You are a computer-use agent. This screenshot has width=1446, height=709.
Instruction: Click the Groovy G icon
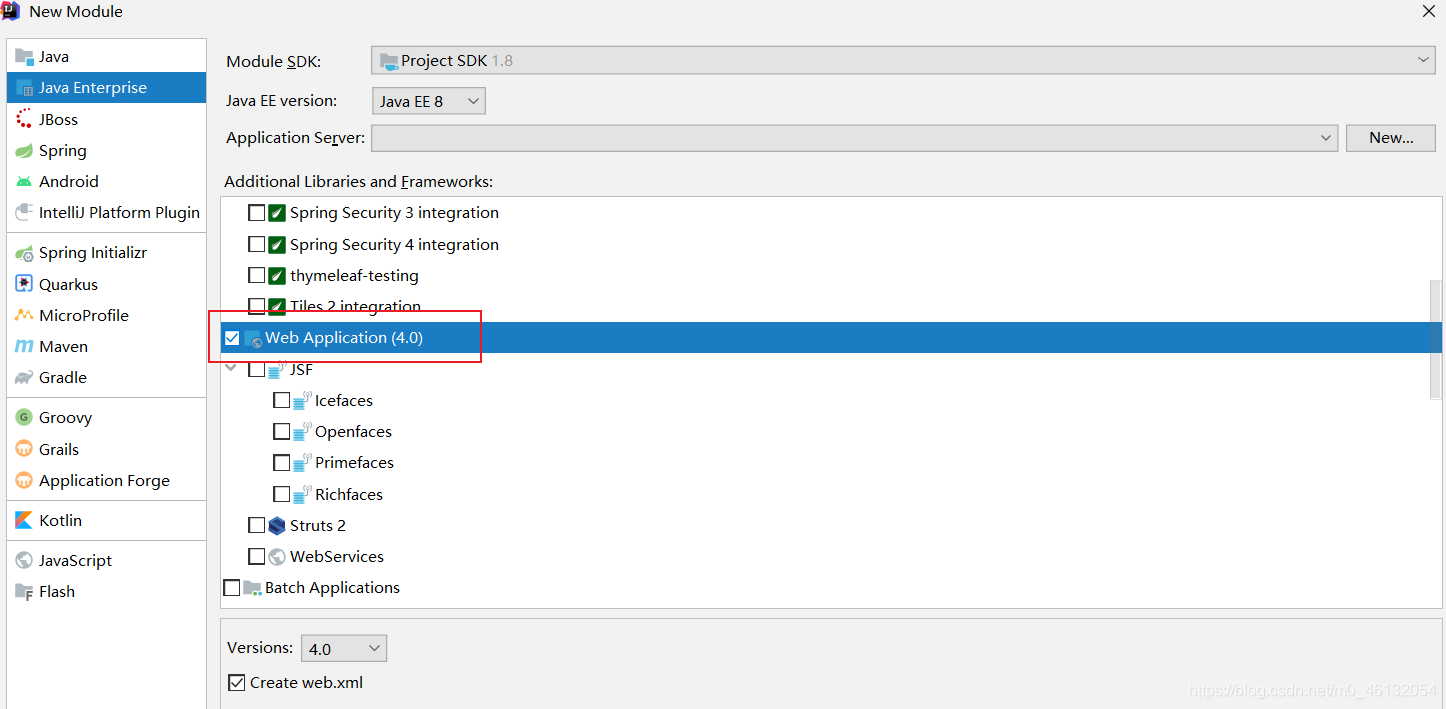click(24, 417)
